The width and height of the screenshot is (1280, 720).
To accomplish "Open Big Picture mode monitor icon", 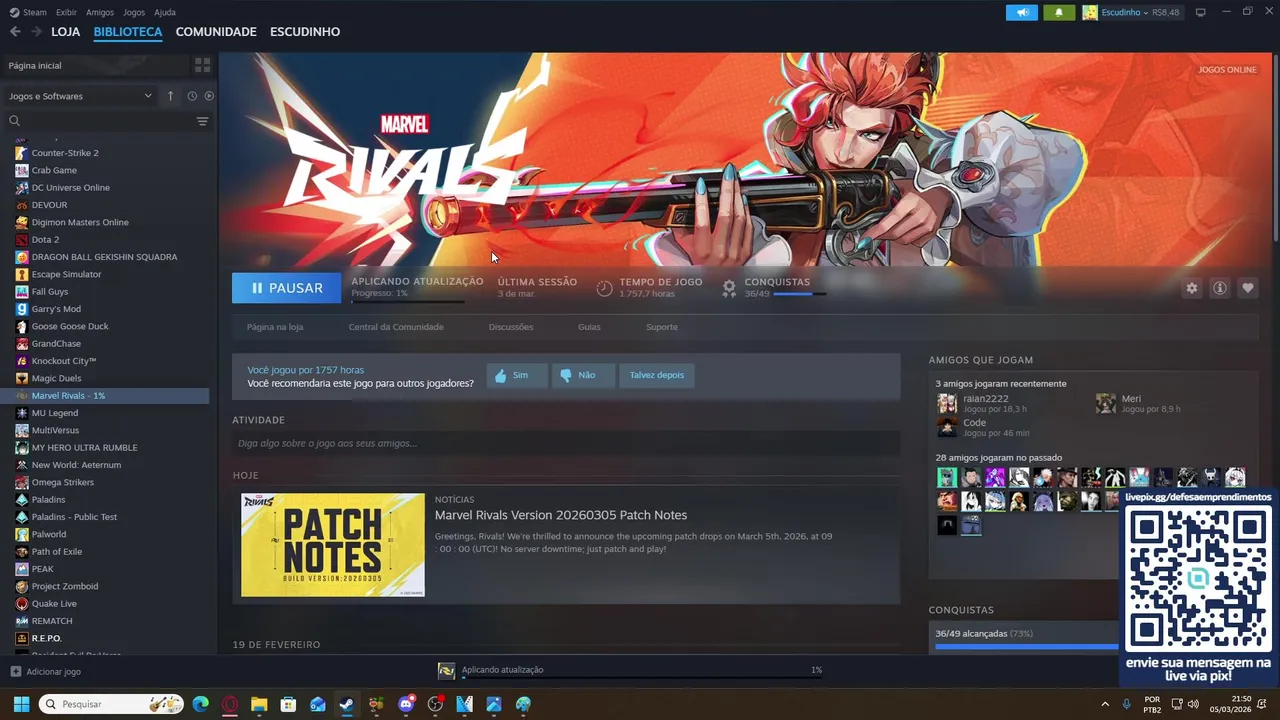I will tap(1200, 12).
